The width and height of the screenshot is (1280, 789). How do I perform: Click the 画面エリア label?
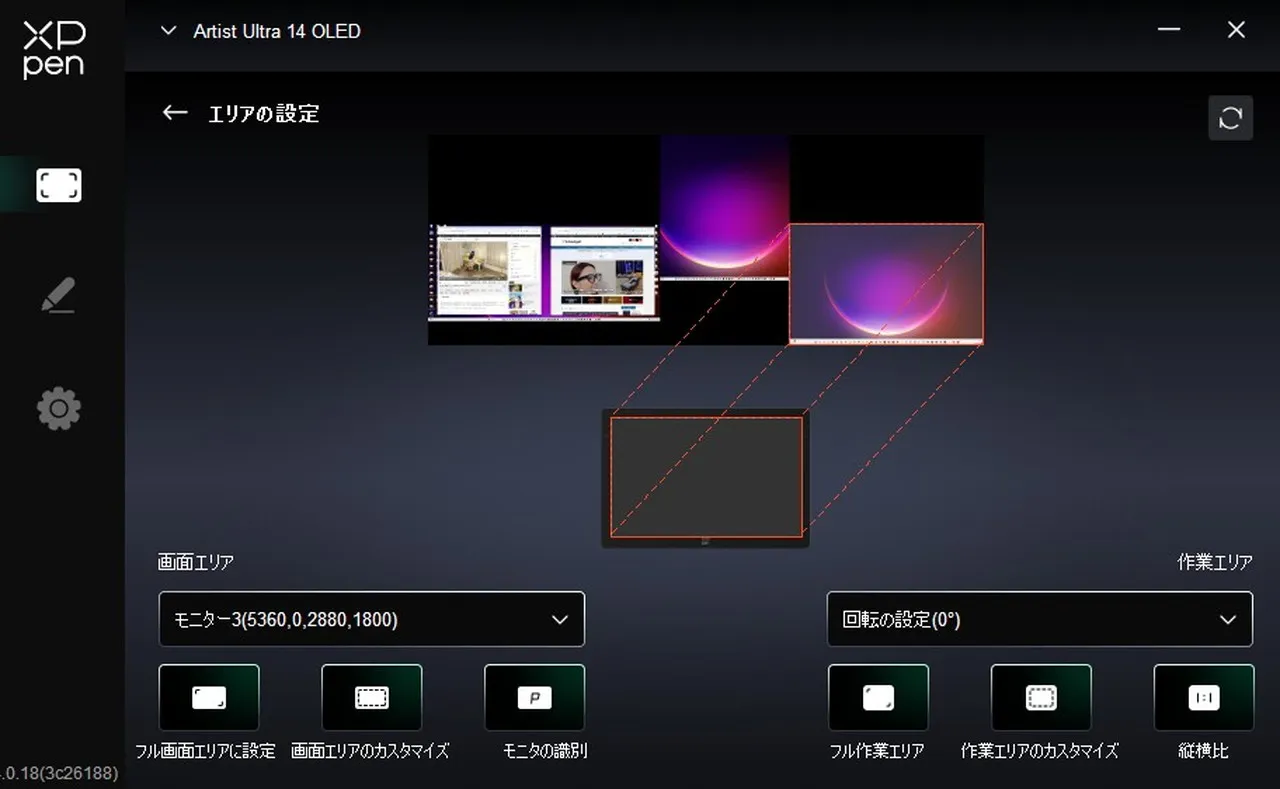coord(196,562)
